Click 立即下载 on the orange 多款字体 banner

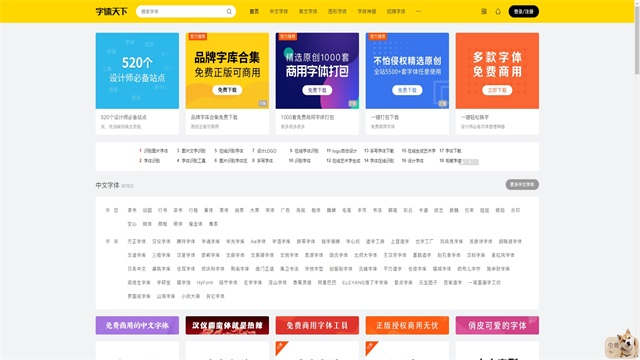point(497,90)
